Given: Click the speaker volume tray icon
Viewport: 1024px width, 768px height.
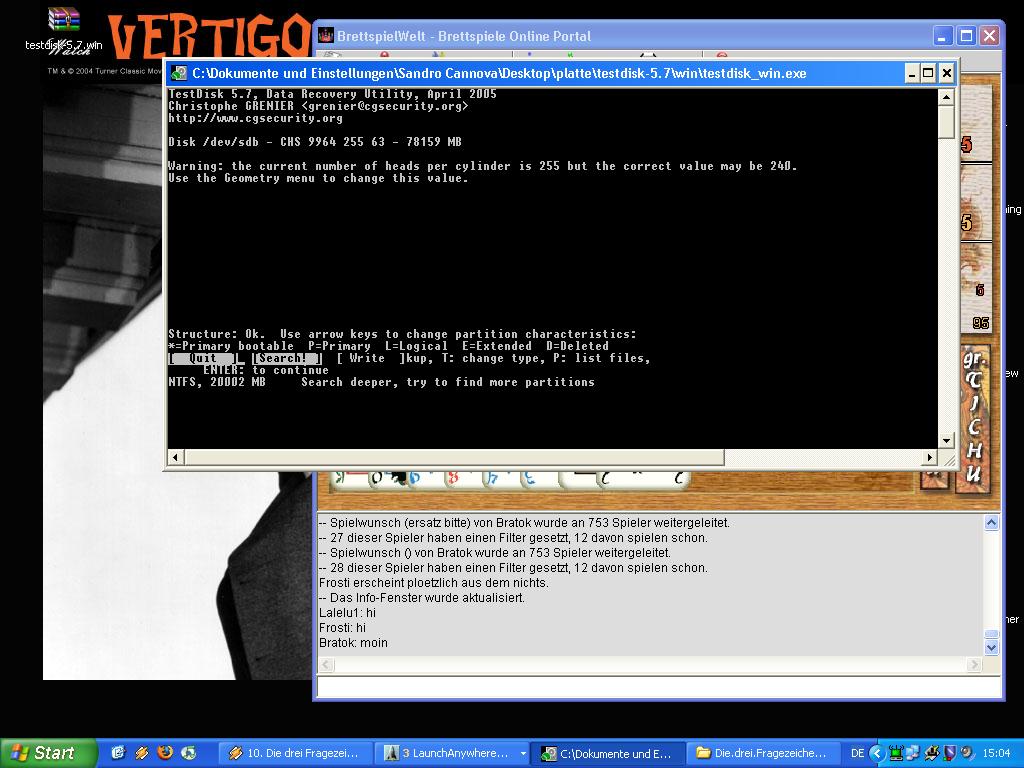Looking at the screenshot, I should coord(967,753).
